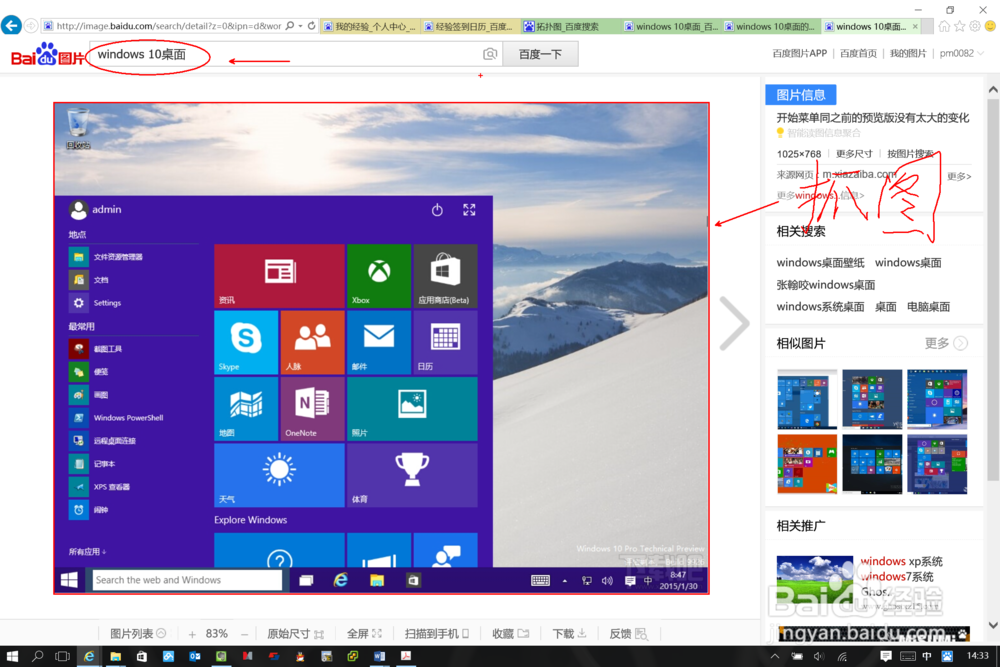Expand hidden system tray icons chevron
1000x667 pixels.
coord(775,656)
